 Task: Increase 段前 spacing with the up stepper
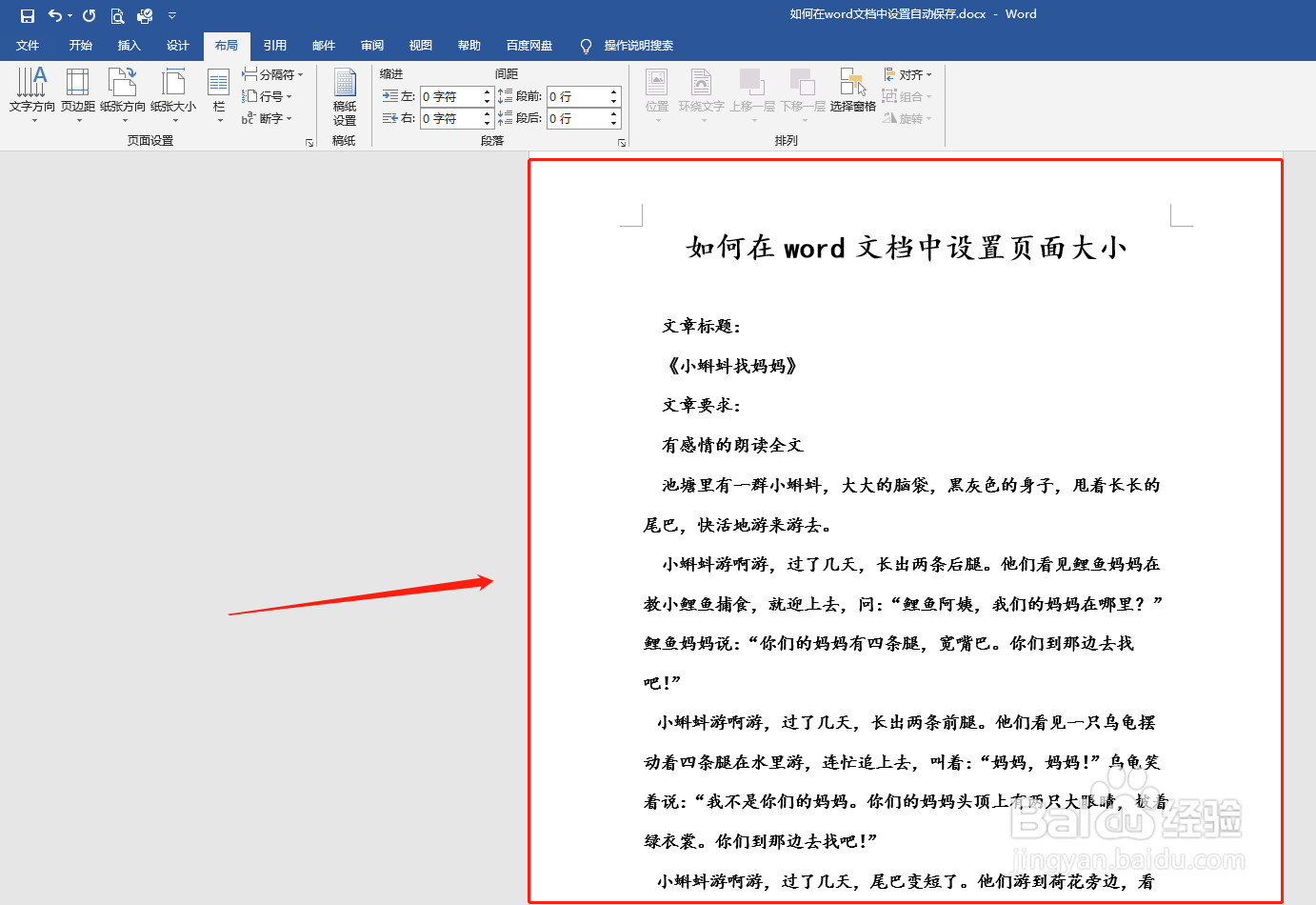coord(613,90)
